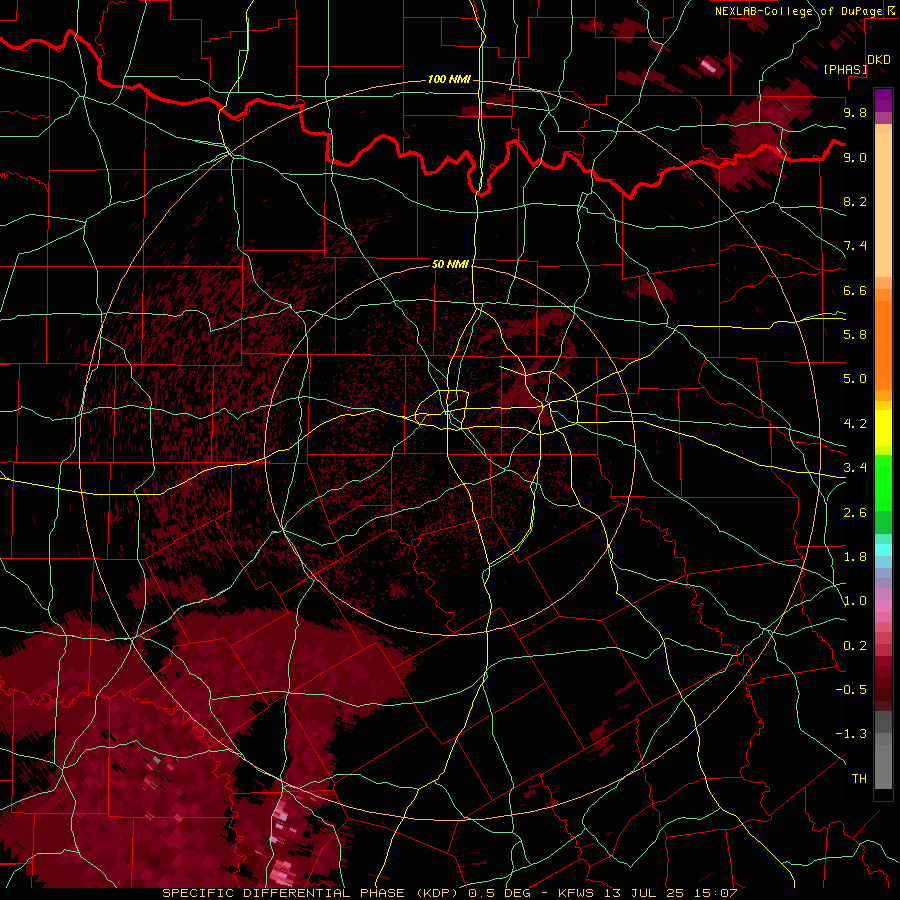Click the [PHAS] label above the scale
The image size is (900, 900).
point(845,69)
